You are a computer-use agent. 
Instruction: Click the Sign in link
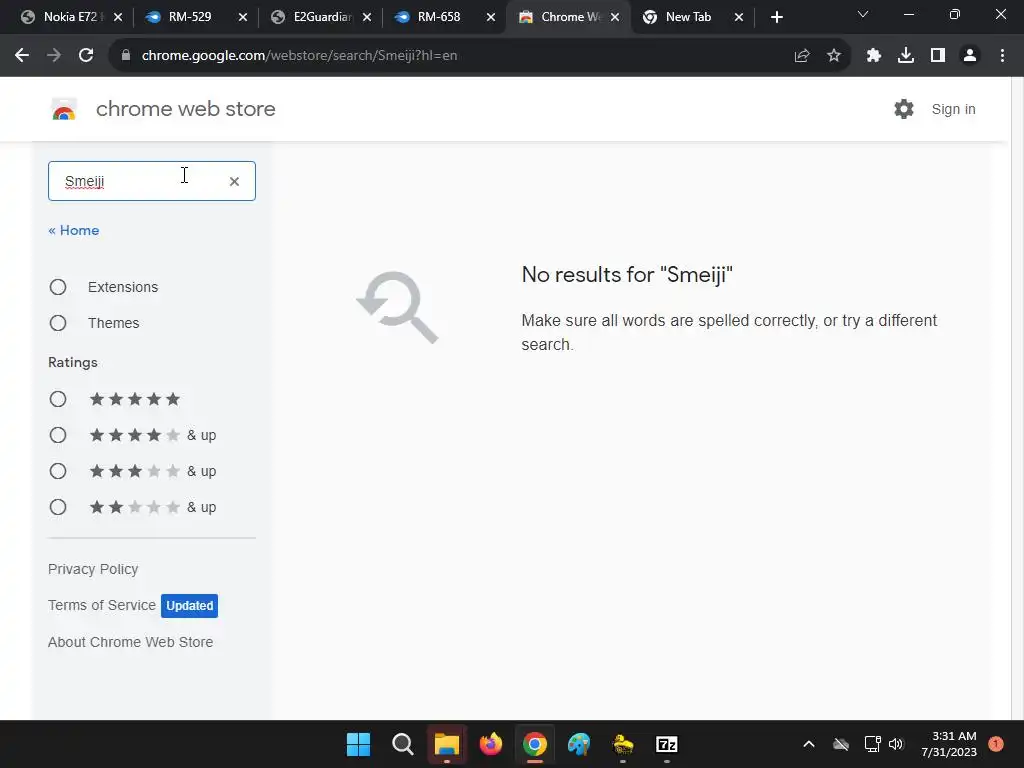953,109
